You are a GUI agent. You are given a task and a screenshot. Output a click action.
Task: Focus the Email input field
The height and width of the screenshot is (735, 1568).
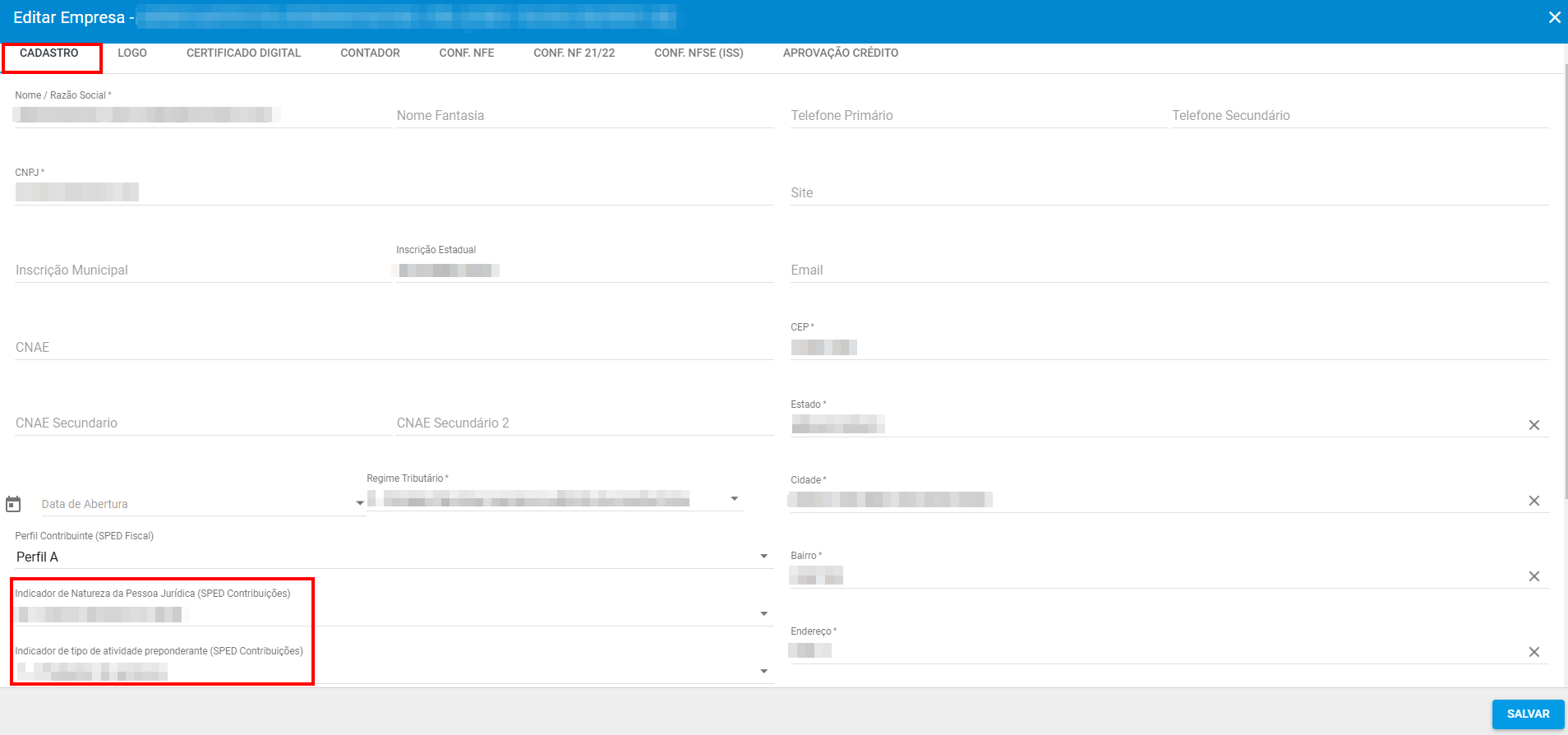click(x=1169, y=270)
